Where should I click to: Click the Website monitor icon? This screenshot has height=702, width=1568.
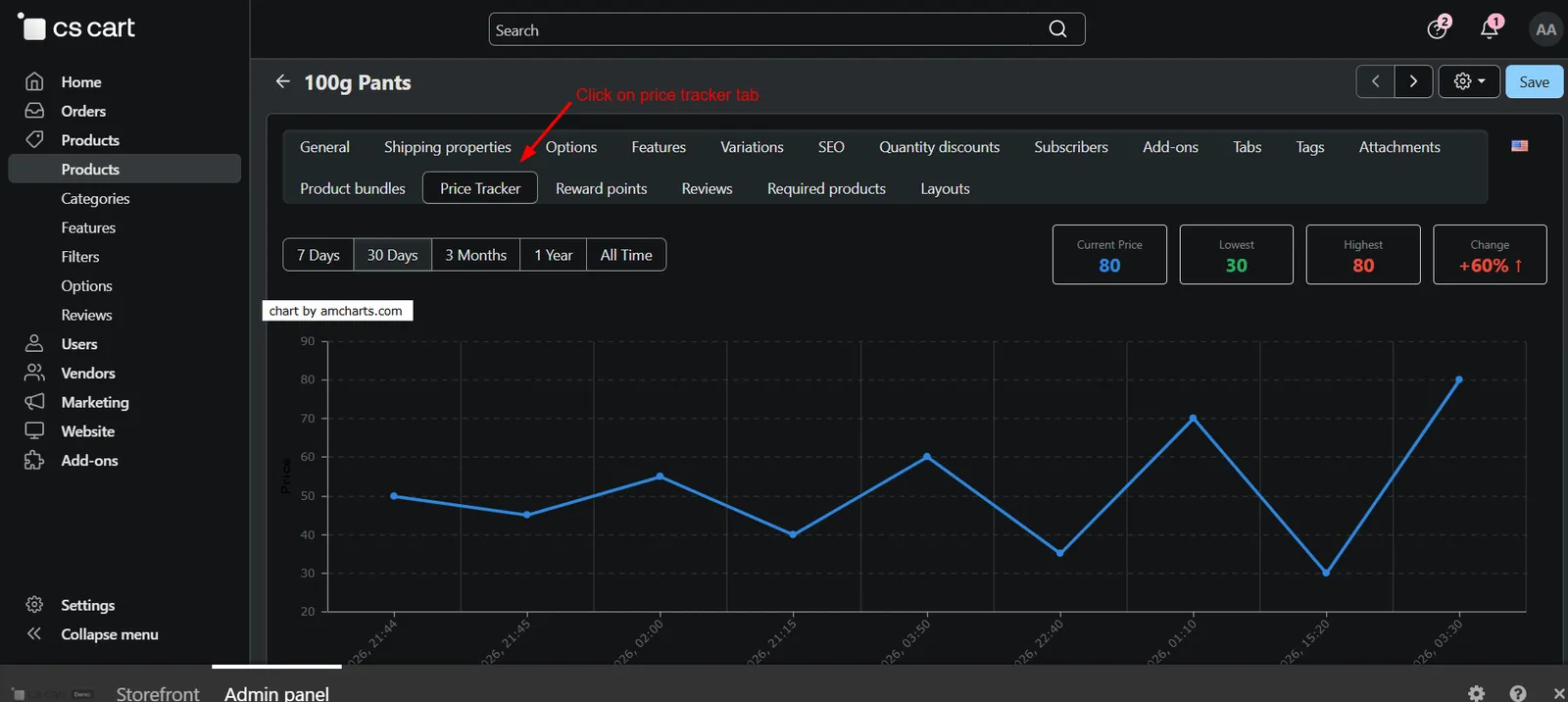click(34, 430)
